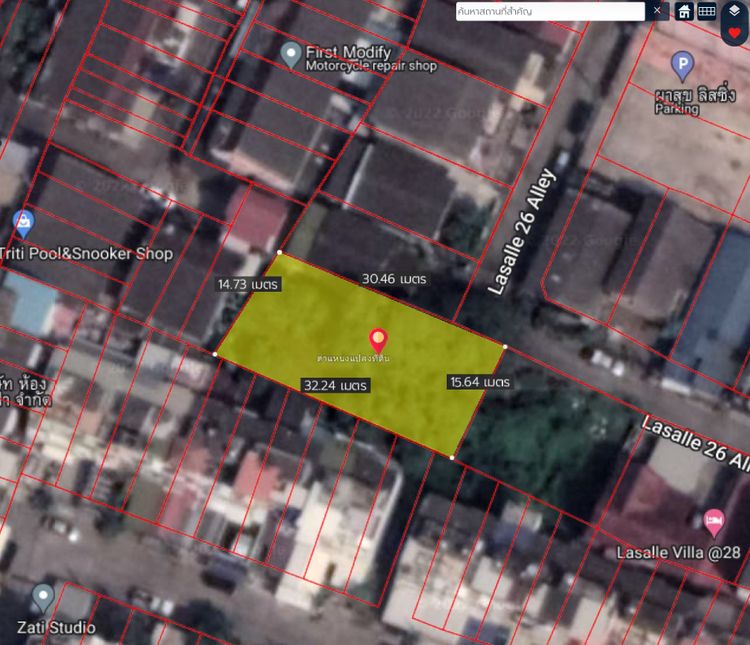This screenshot has width=750, height=645.
Task: Click the red heart favorites icon
Action: 734,33
